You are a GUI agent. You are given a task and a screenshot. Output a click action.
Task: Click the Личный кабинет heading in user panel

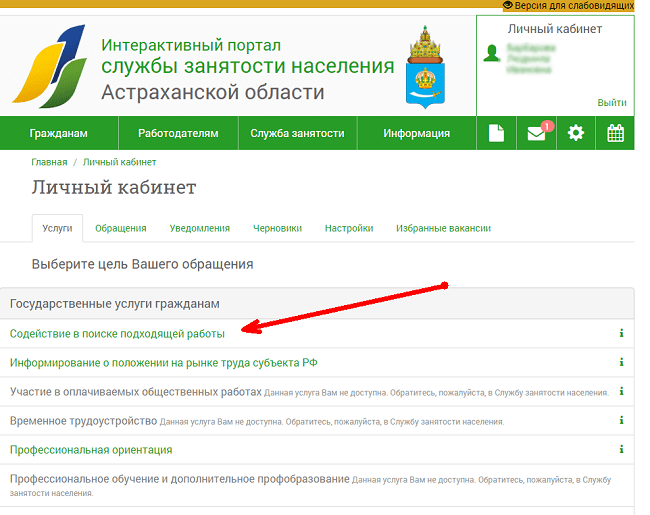point(555,29)
